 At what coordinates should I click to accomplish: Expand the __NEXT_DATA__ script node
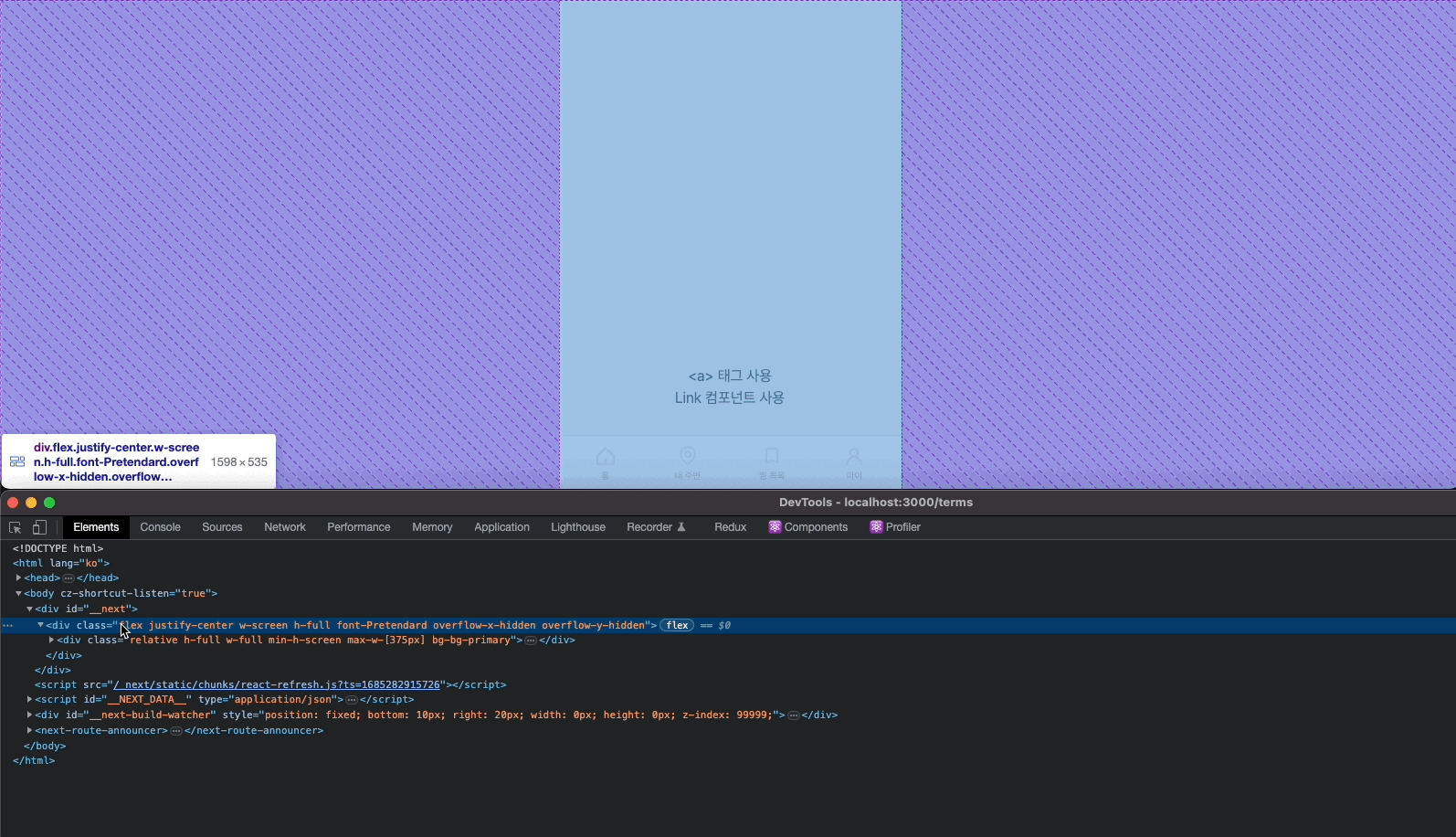(29, 699)
